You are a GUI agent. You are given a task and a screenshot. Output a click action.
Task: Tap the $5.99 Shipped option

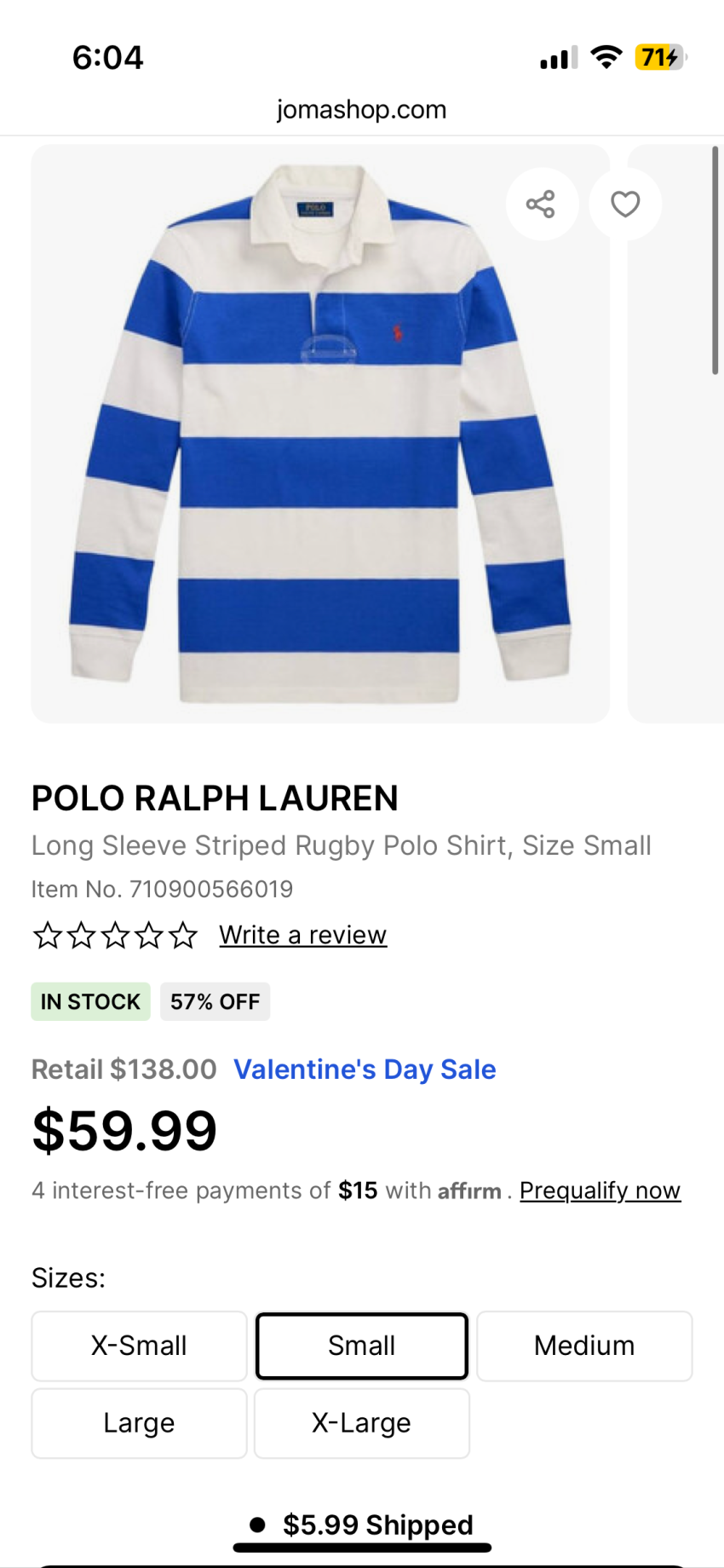(x=377, y=1525)
